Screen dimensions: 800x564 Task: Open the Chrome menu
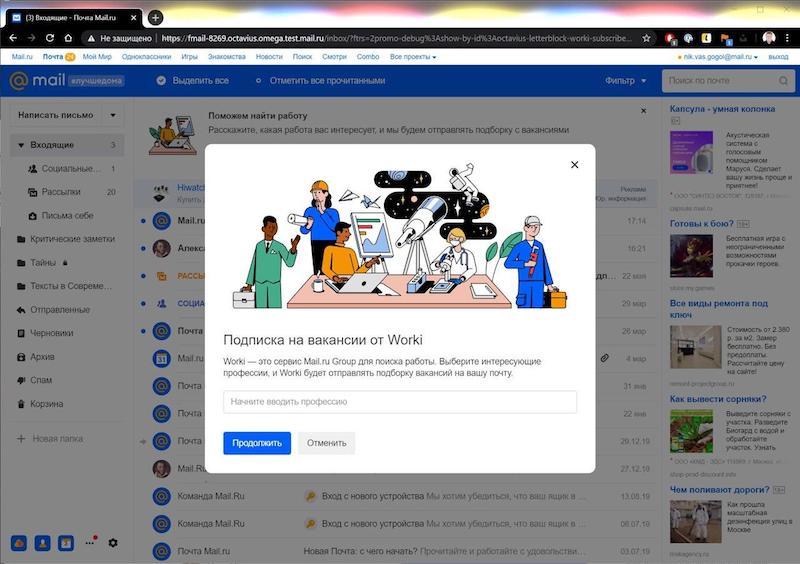[787, 38]
